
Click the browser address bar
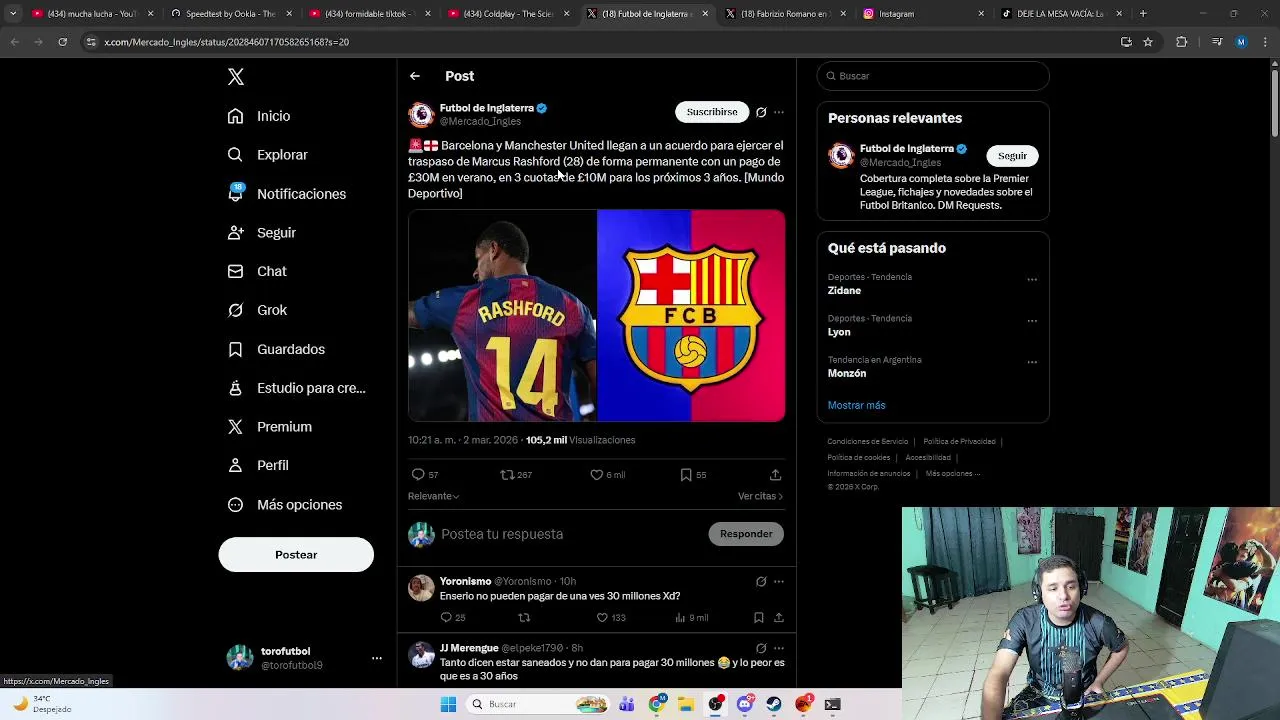pyautogui.click(x=600, y=42)
